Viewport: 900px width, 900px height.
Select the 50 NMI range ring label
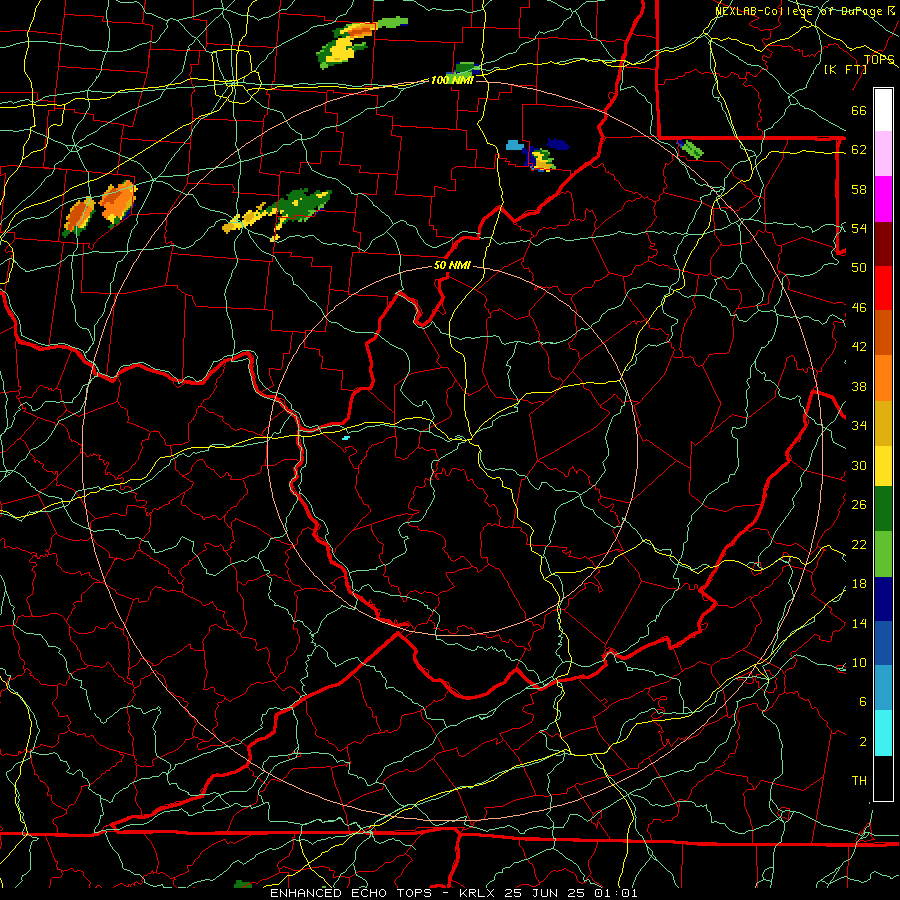click(452, 265)
